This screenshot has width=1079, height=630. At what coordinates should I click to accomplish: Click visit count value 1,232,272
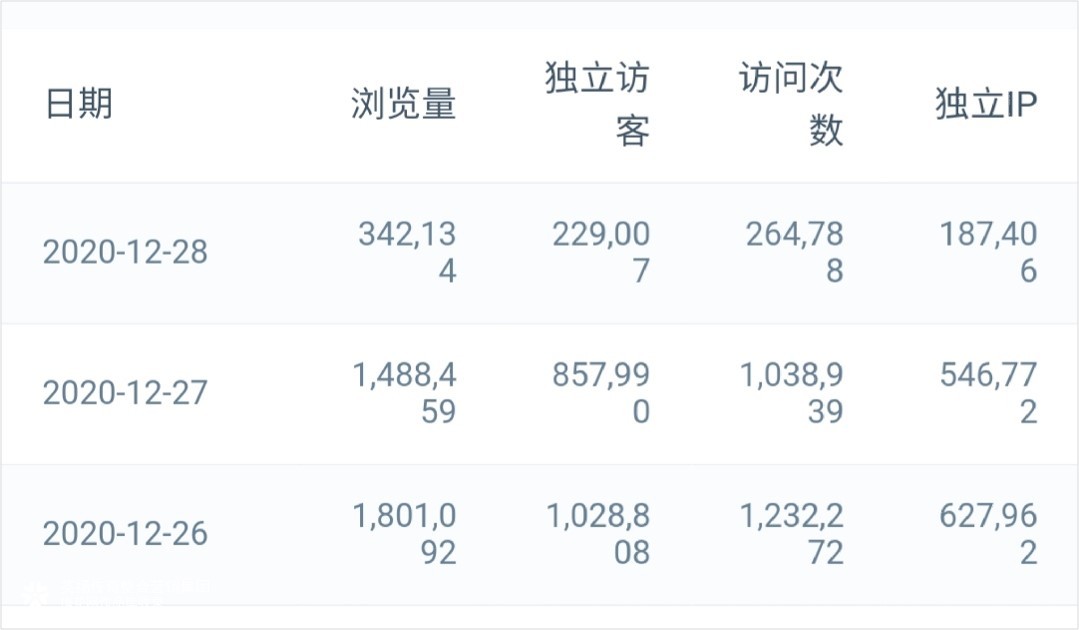click(x=792, y=534)
